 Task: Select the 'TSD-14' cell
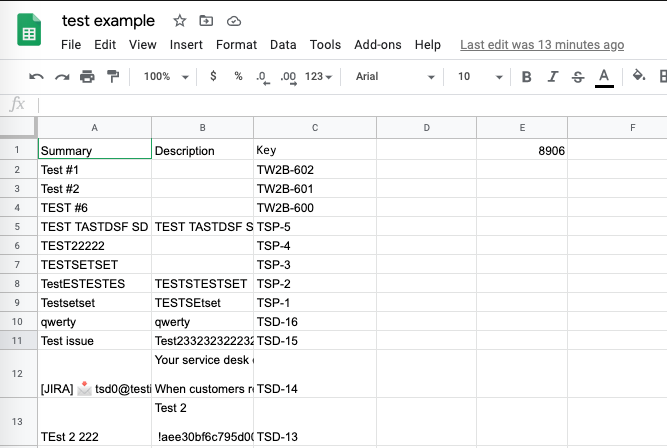pyautogui.click(x=315, y=374)
